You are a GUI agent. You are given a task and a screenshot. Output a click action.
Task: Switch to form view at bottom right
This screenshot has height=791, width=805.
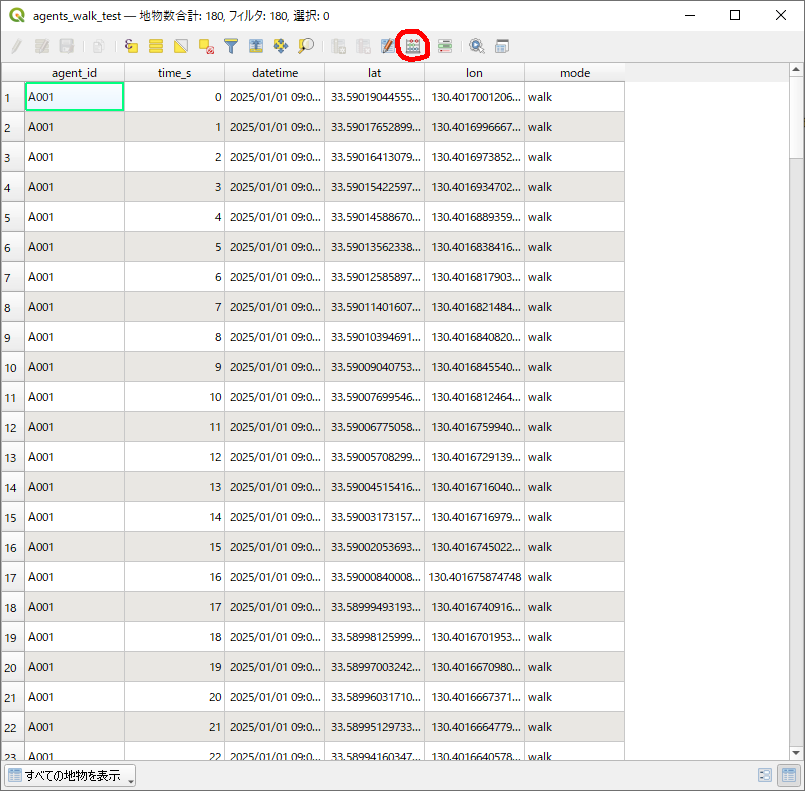pos(765,775)
